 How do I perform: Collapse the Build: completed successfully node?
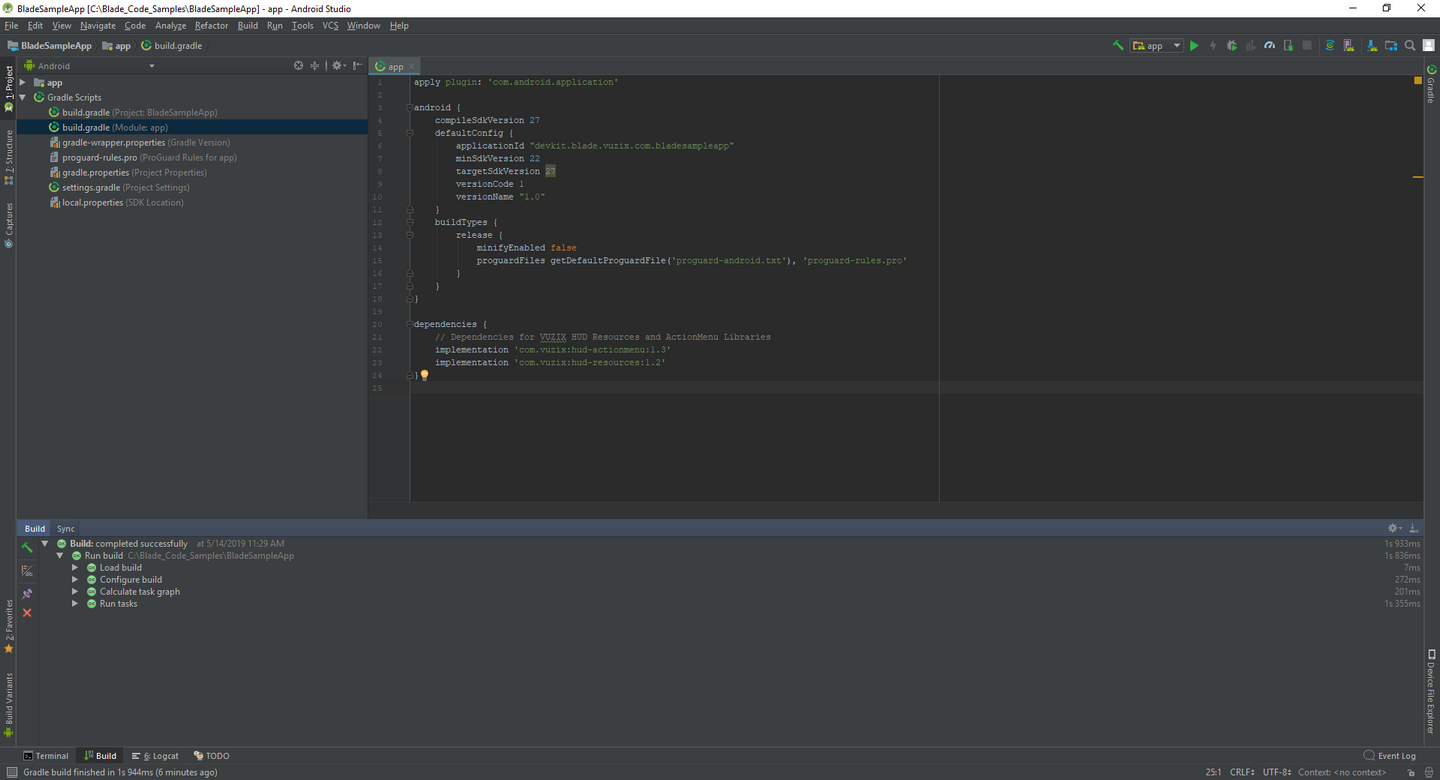tap(45, 544)
